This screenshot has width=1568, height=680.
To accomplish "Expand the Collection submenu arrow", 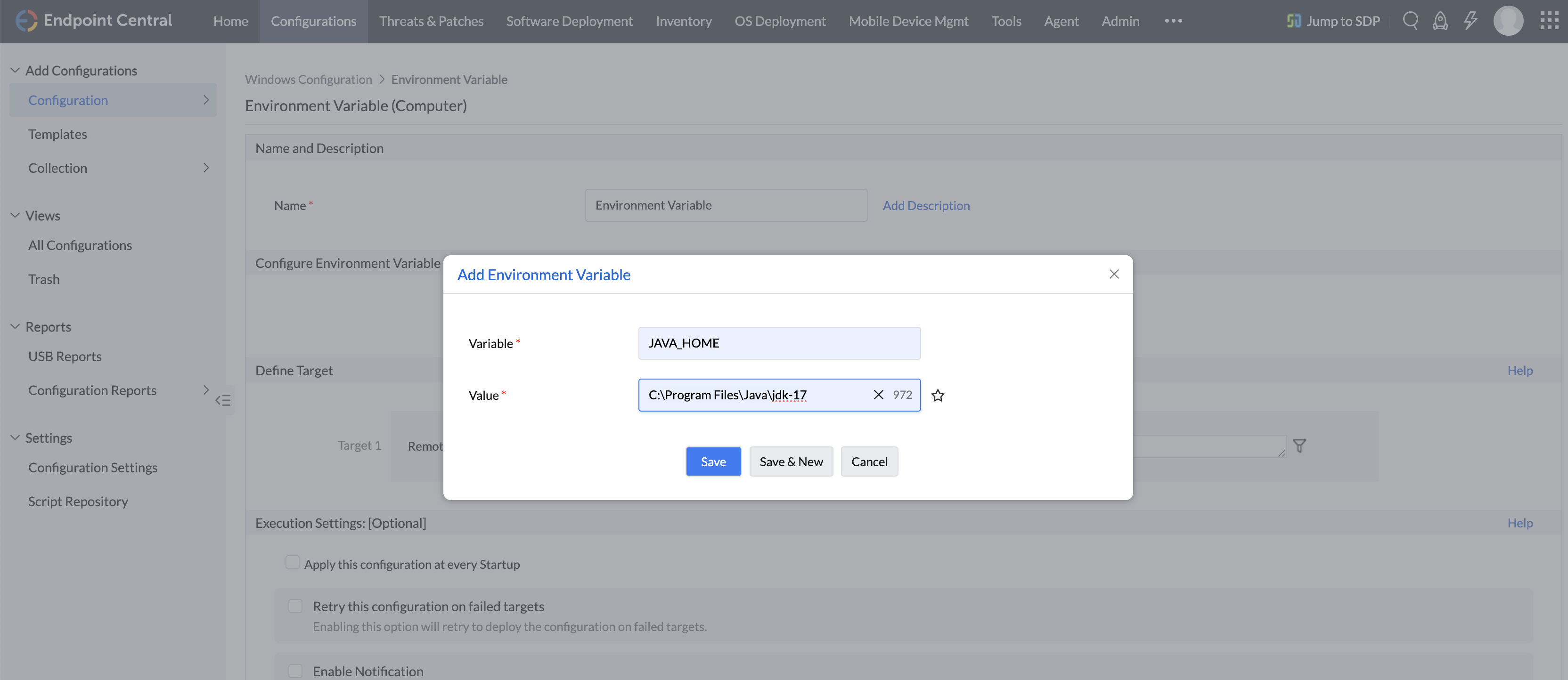I will click(206, 168).
